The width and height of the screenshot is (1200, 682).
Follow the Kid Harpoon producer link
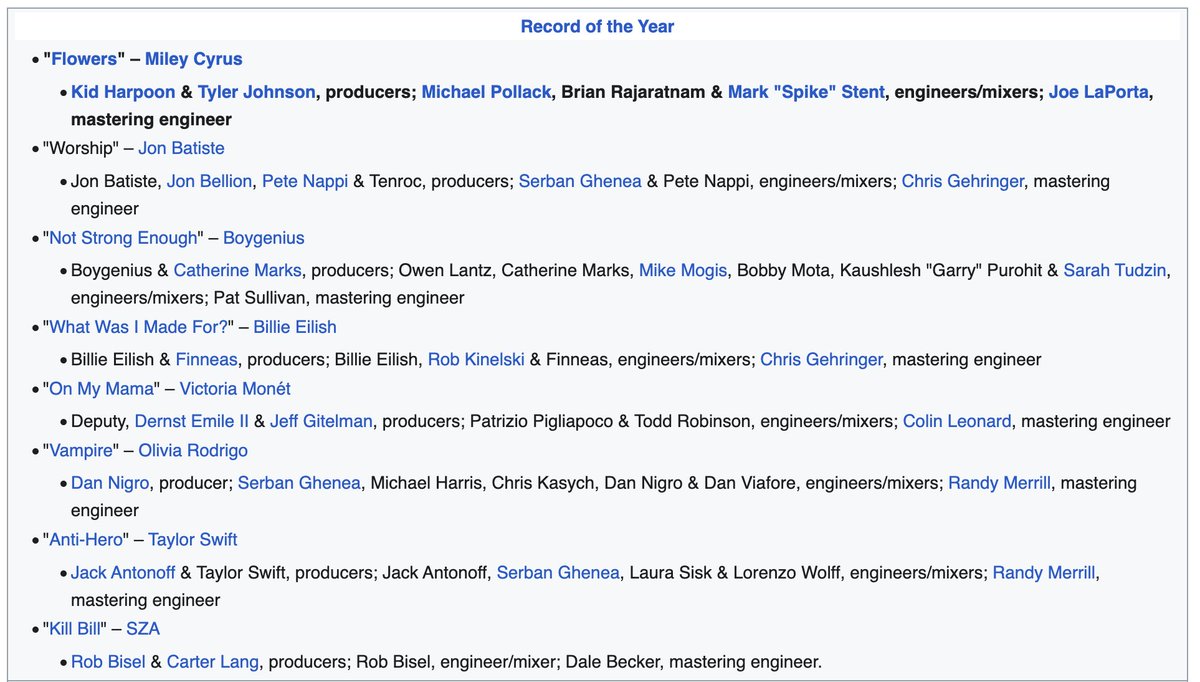(x=123, y=92)
